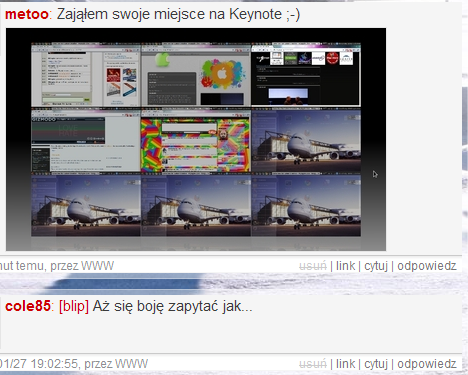Open the metoo user profile link
The image size is (468, 375).
point(27,14)
